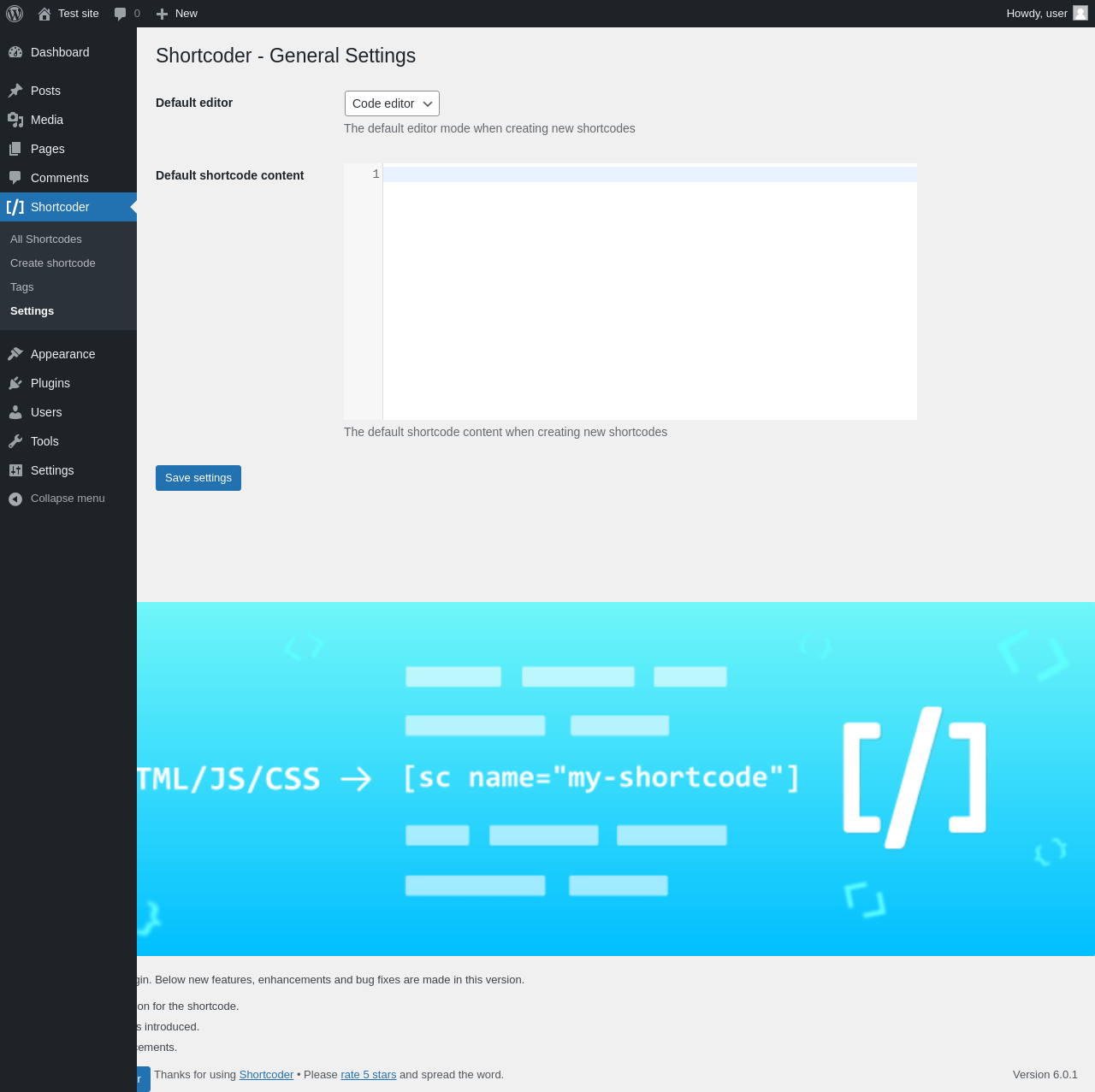This screenshot has height=1092, width=1095.
Task: Go to Plugins menu
Action: pos(68,383)
